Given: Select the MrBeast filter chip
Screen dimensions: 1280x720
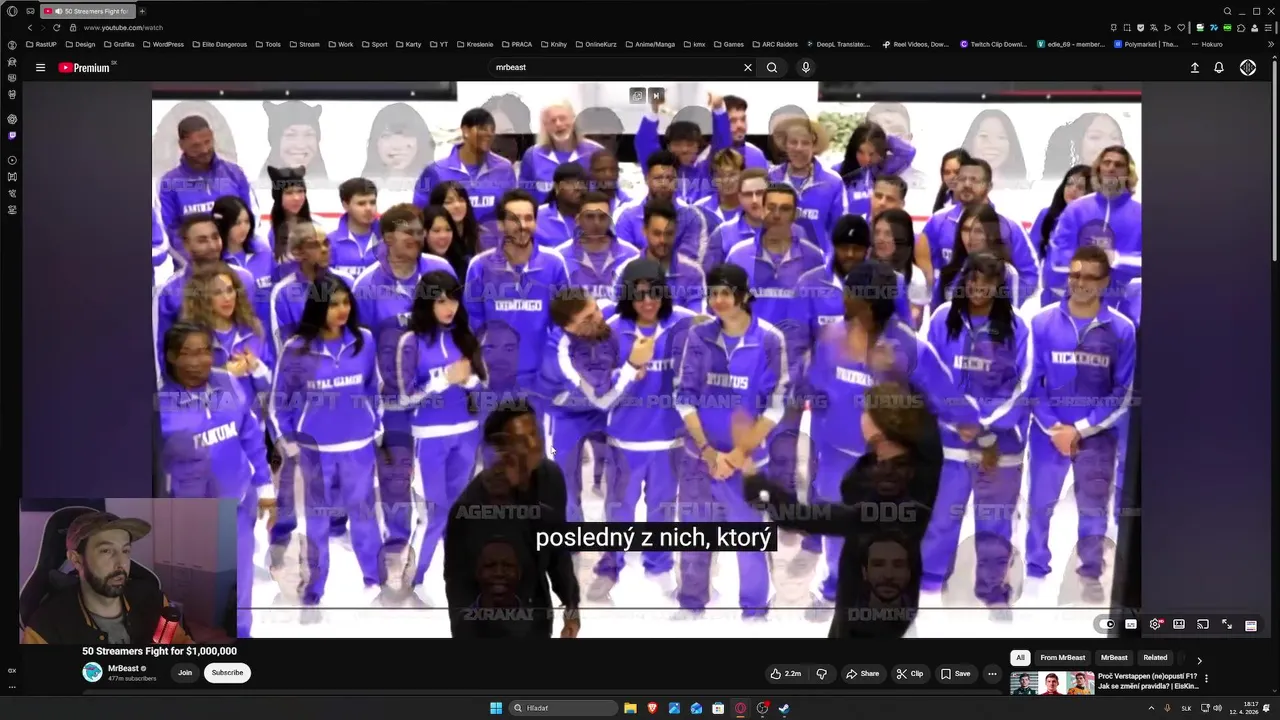Looking at the screenshot, I should pyautogui.click(x=1114, y=658).
